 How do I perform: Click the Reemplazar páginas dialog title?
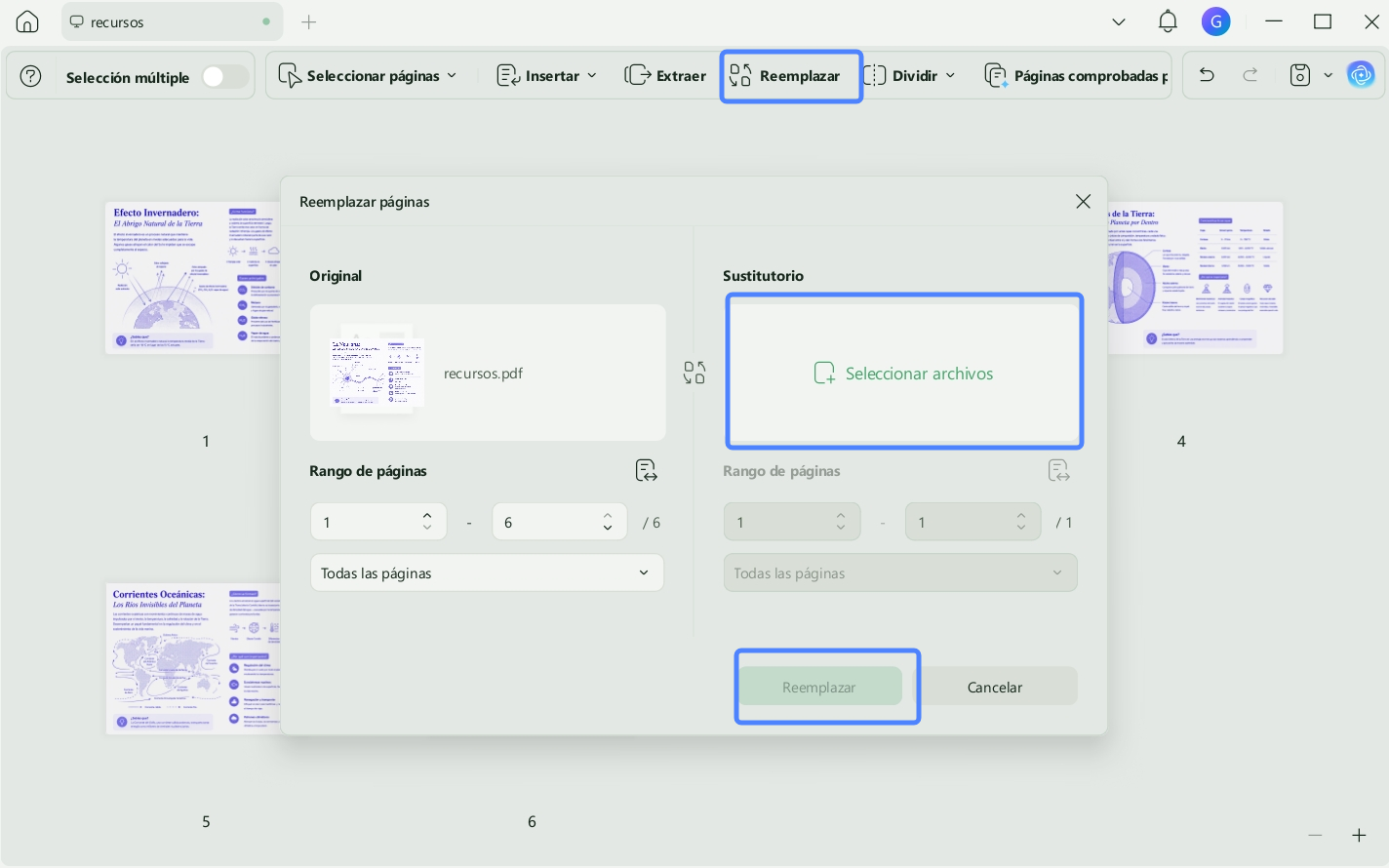pyautogui.click(x=365, y=202)
